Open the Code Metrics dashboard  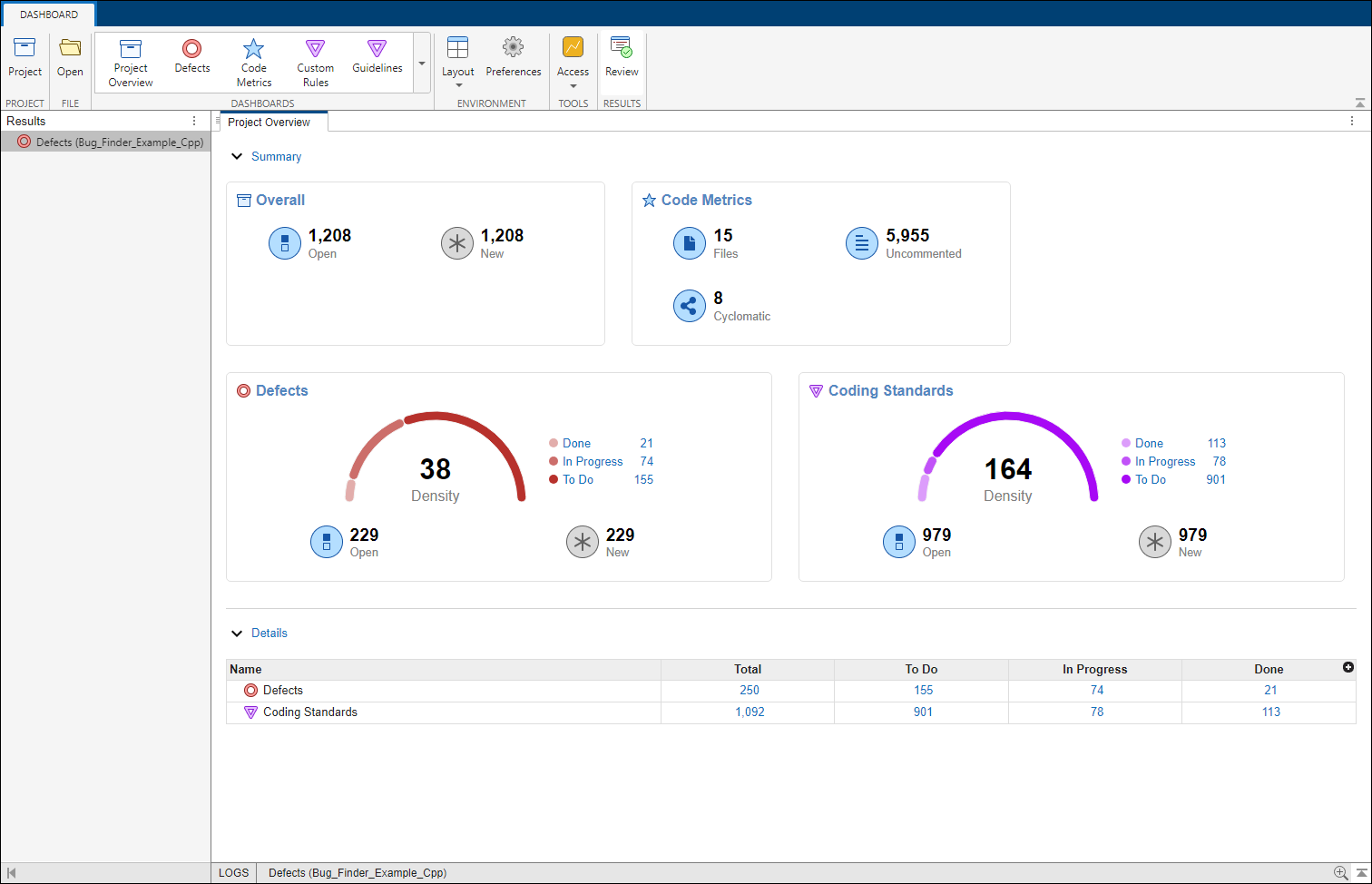pyautogui.click(x=254, y=49)
